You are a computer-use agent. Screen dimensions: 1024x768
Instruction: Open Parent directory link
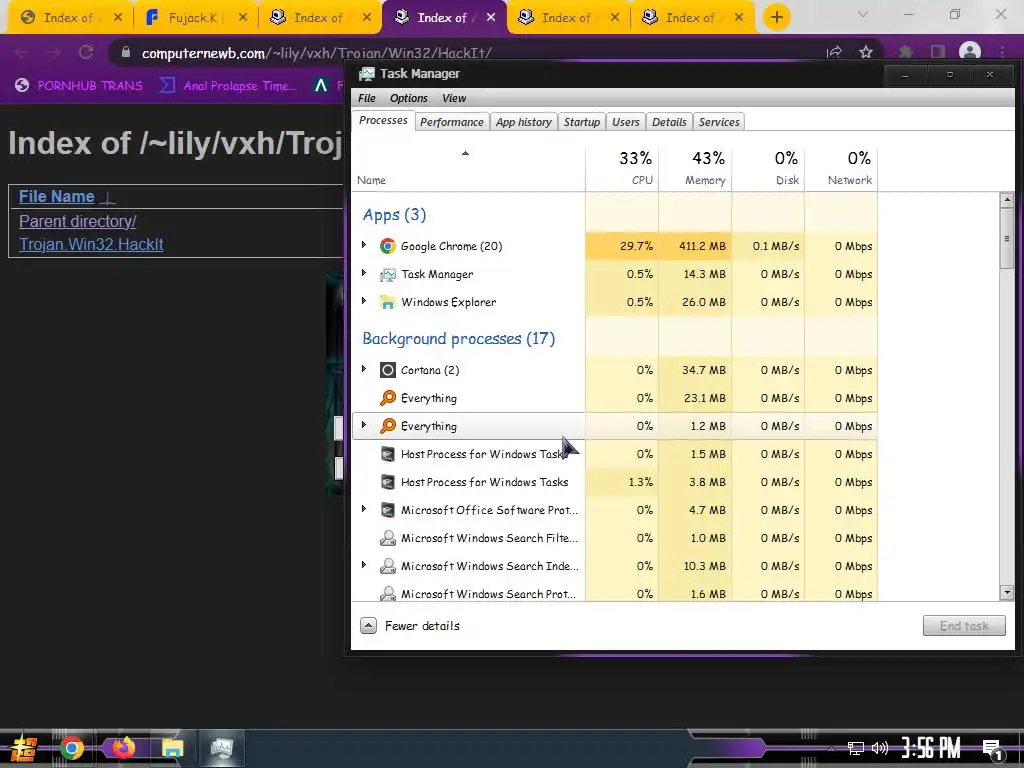78,221
